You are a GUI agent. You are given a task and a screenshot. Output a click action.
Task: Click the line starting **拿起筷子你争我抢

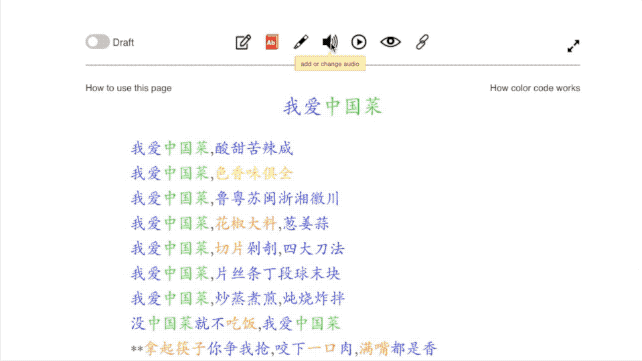click(x=284, y=349)
